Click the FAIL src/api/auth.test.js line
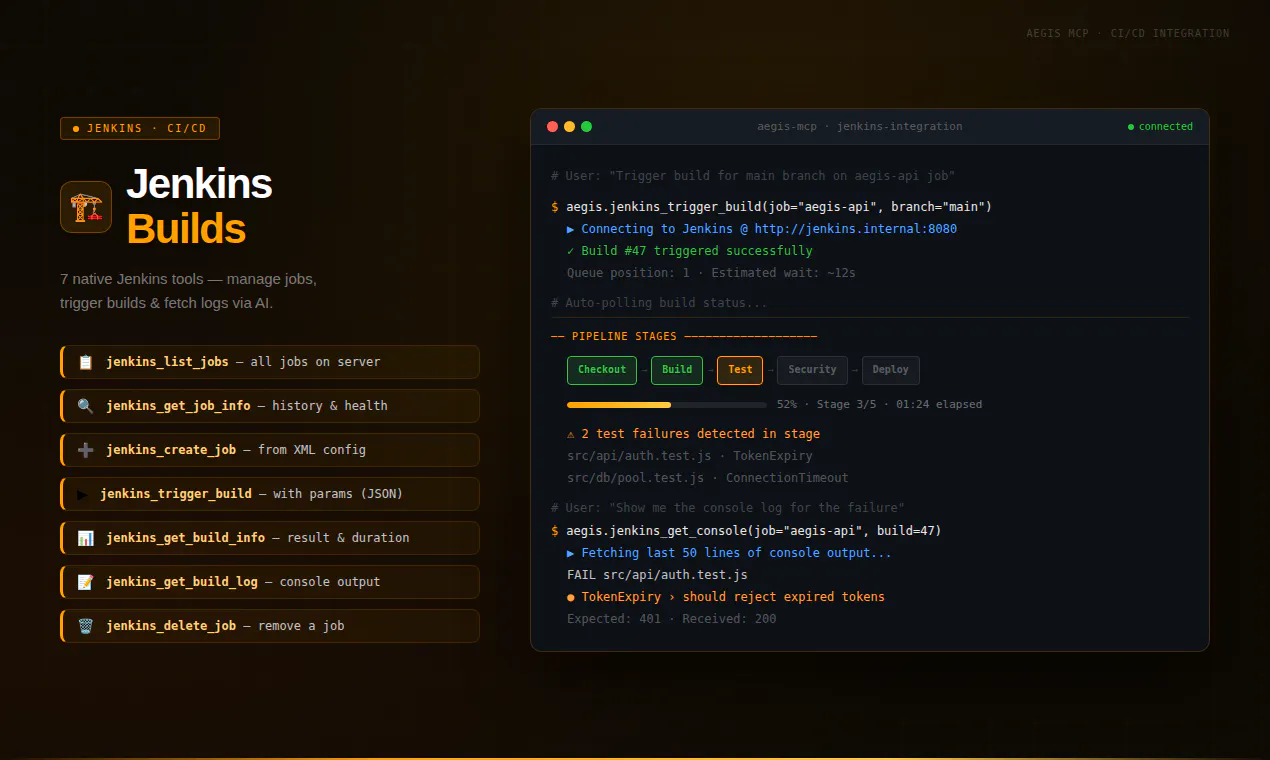Screen dimensions: 1270x760 [x=657, y=575]
